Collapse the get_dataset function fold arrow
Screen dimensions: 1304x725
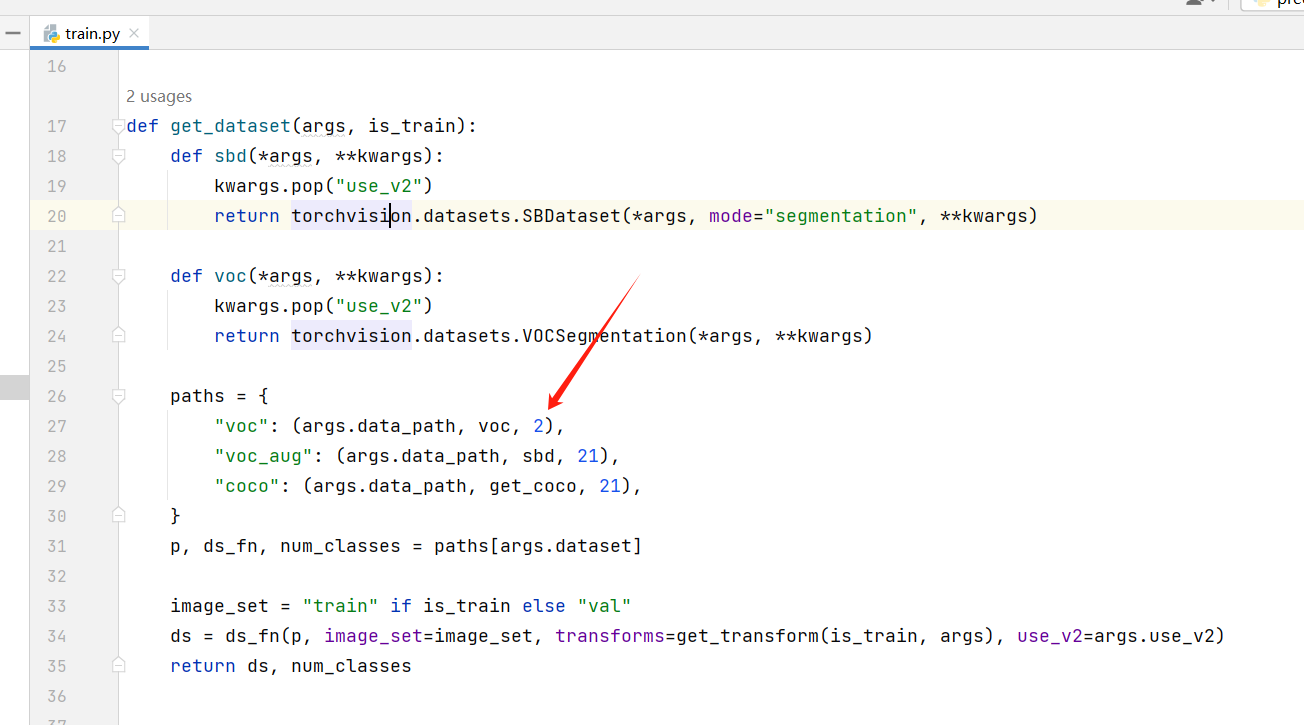[118, 125]
